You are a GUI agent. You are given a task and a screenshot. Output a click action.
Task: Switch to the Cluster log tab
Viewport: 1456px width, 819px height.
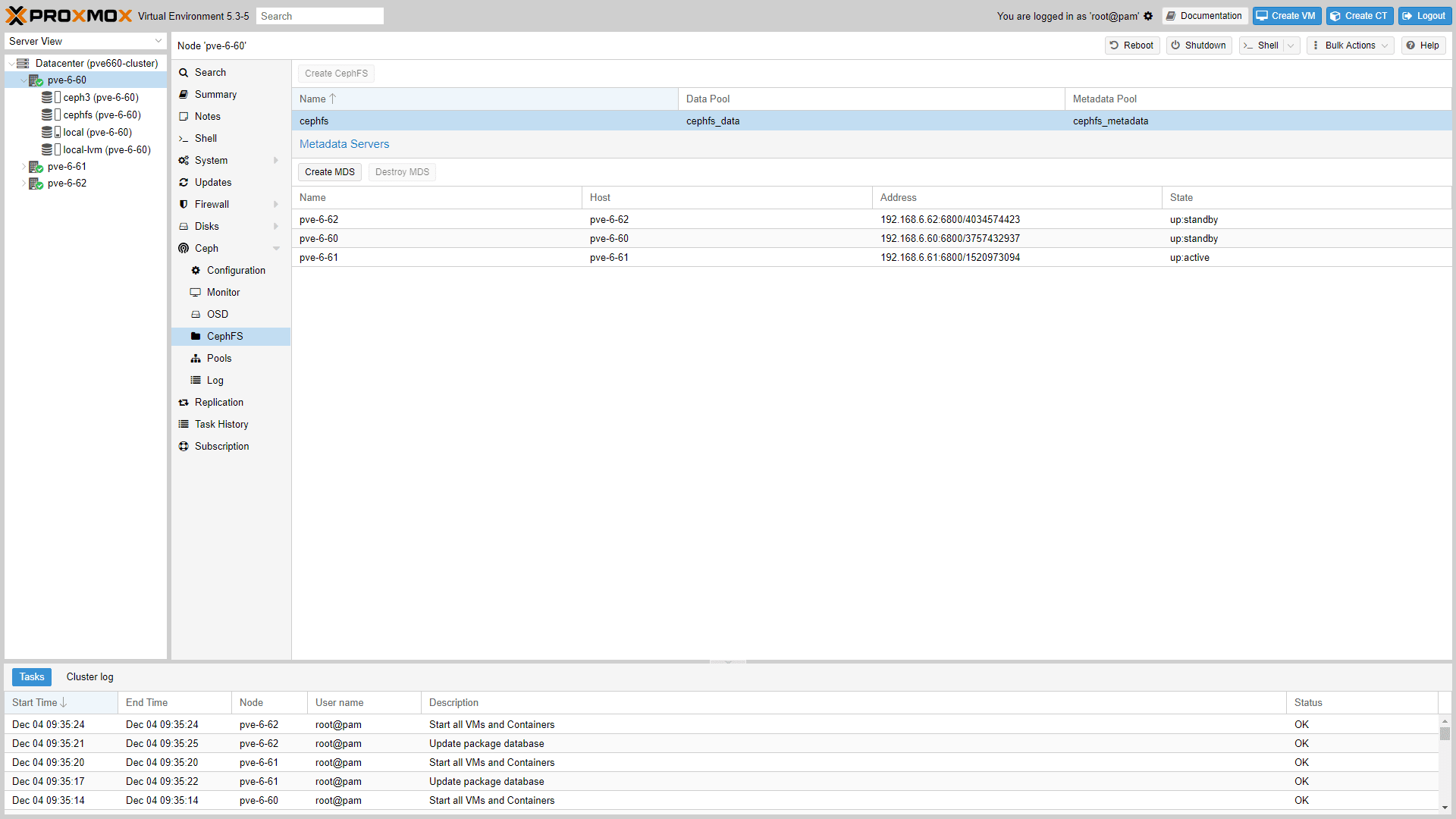click(x=89, y=676)
